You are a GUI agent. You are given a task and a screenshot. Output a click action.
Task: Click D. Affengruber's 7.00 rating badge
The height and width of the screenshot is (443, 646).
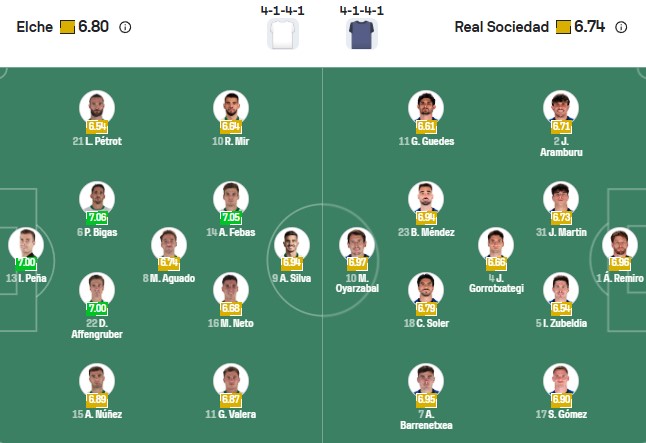point(97,309)
